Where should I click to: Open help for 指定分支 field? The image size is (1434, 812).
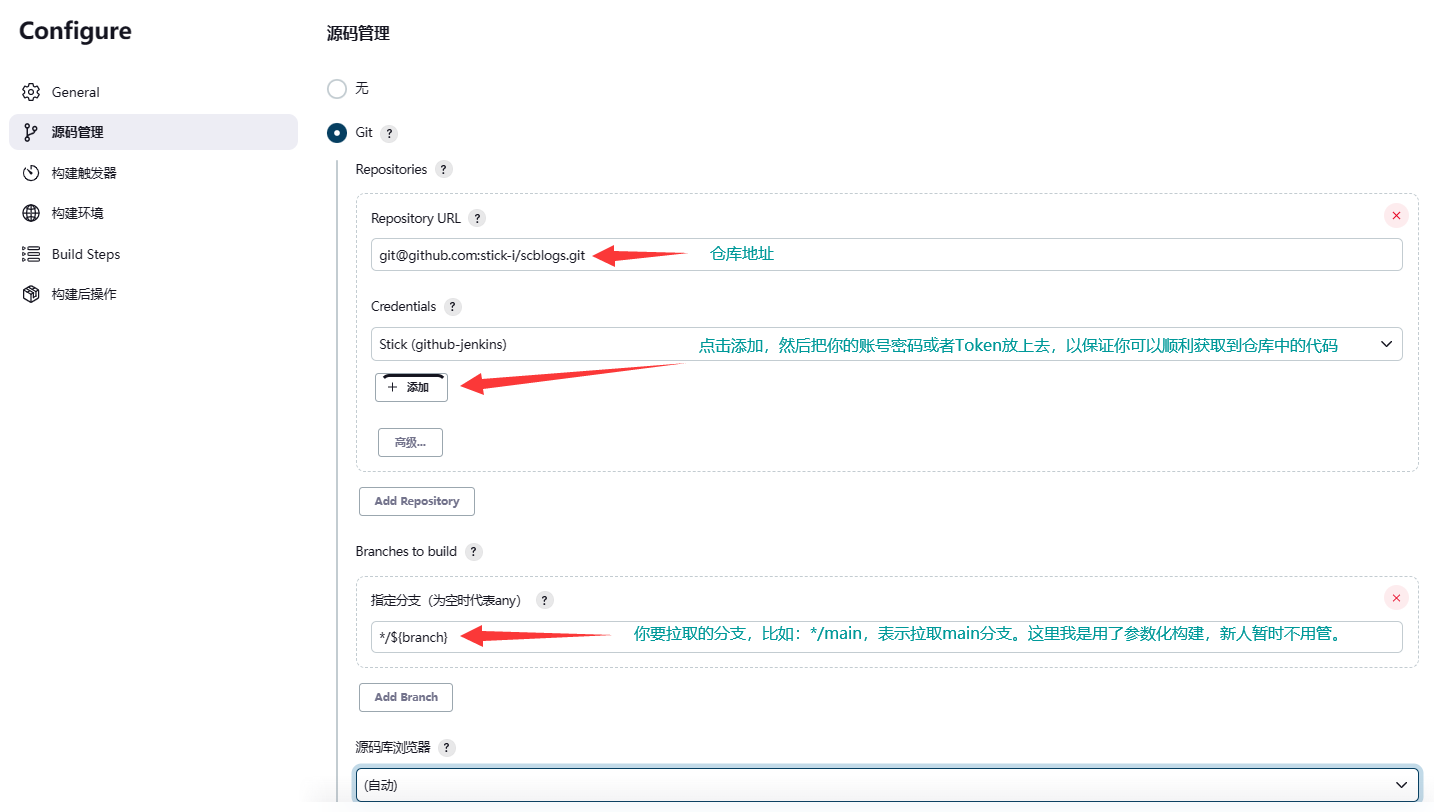[x=544, y=600]
